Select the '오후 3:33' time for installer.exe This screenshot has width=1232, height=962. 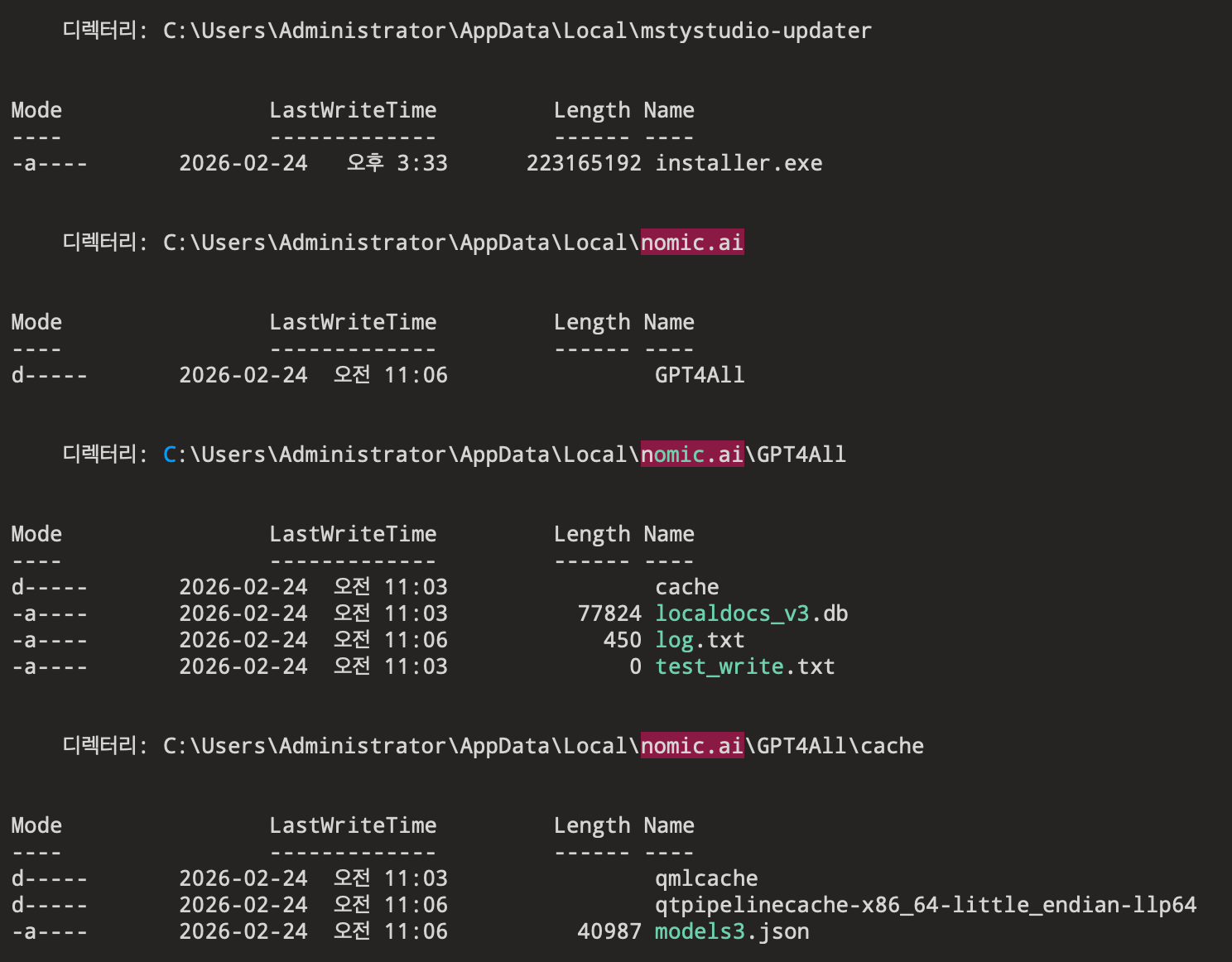[x=397, y=163]
